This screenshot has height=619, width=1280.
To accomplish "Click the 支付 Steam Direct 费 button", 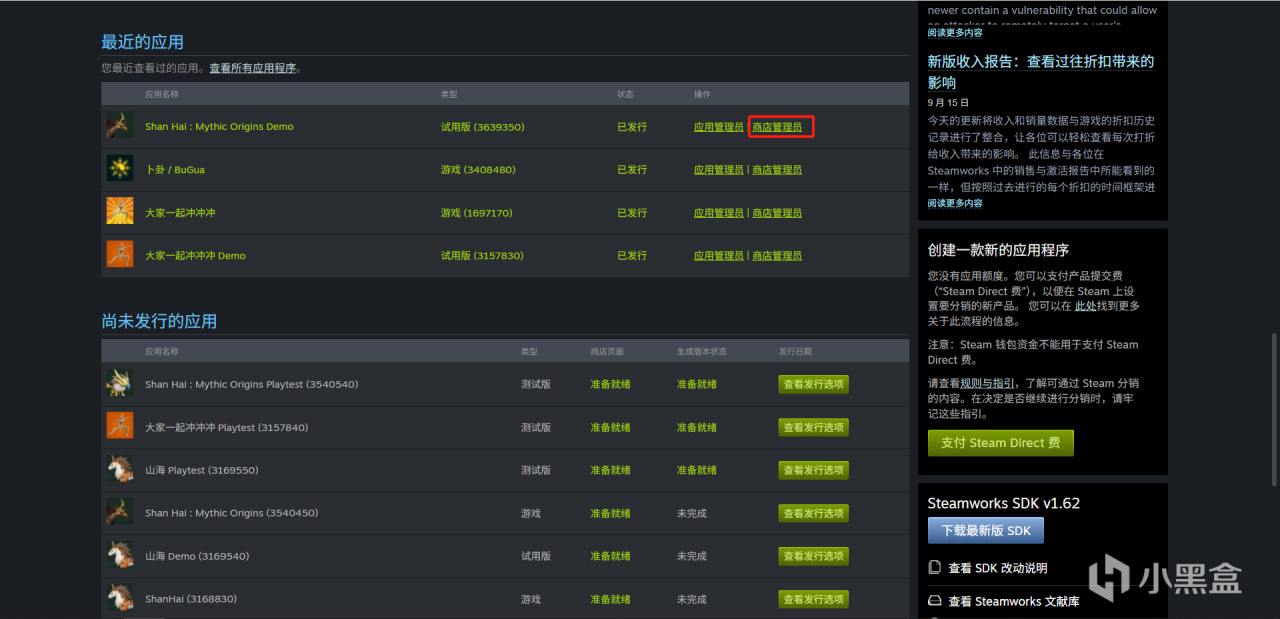I will coord(1000,443).
